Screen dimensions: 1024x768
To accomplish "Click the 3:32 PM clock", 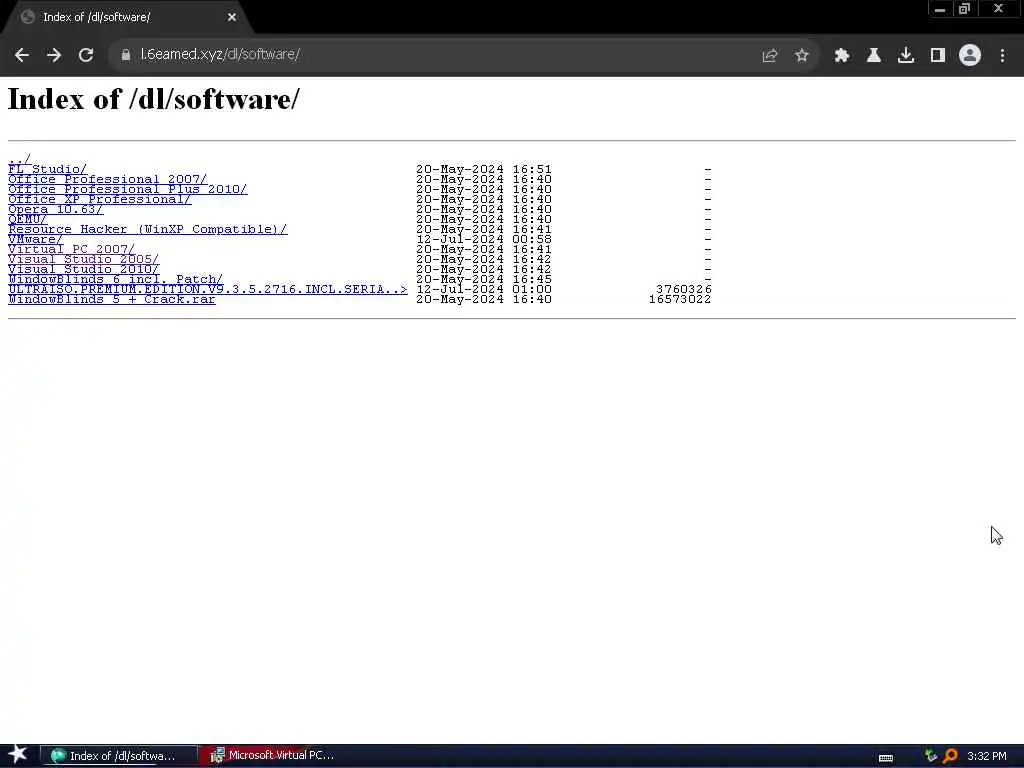I will (987, 756).
